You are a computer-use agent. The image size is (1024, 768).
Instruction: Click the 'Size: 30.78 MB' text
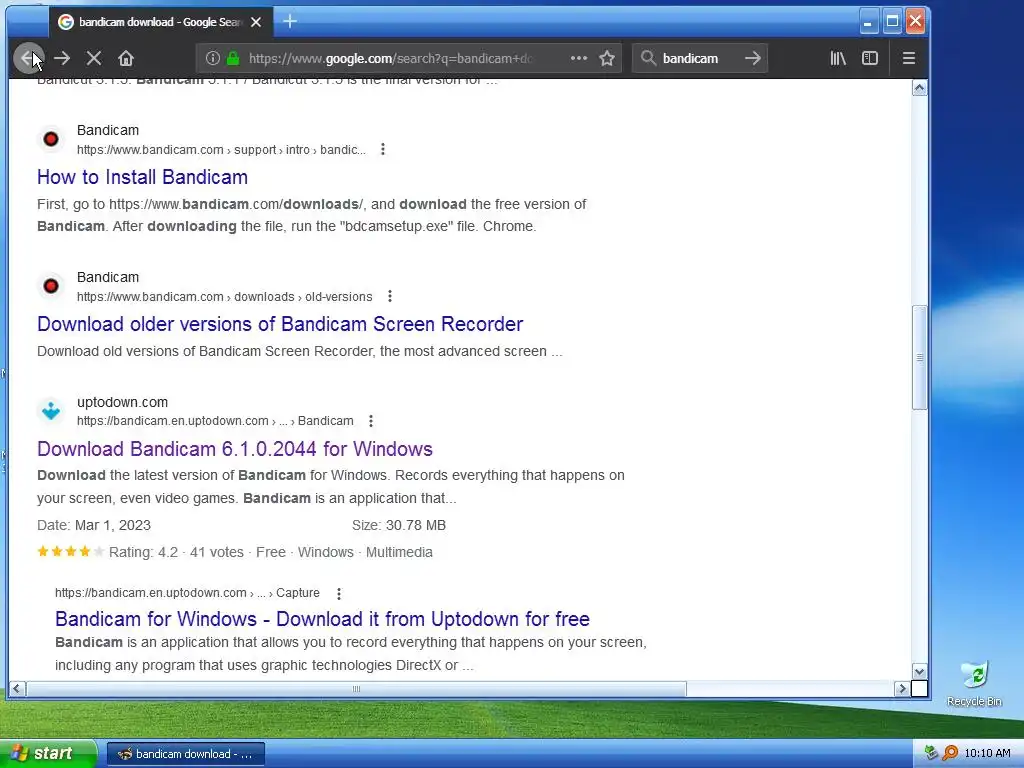[399, 525]
